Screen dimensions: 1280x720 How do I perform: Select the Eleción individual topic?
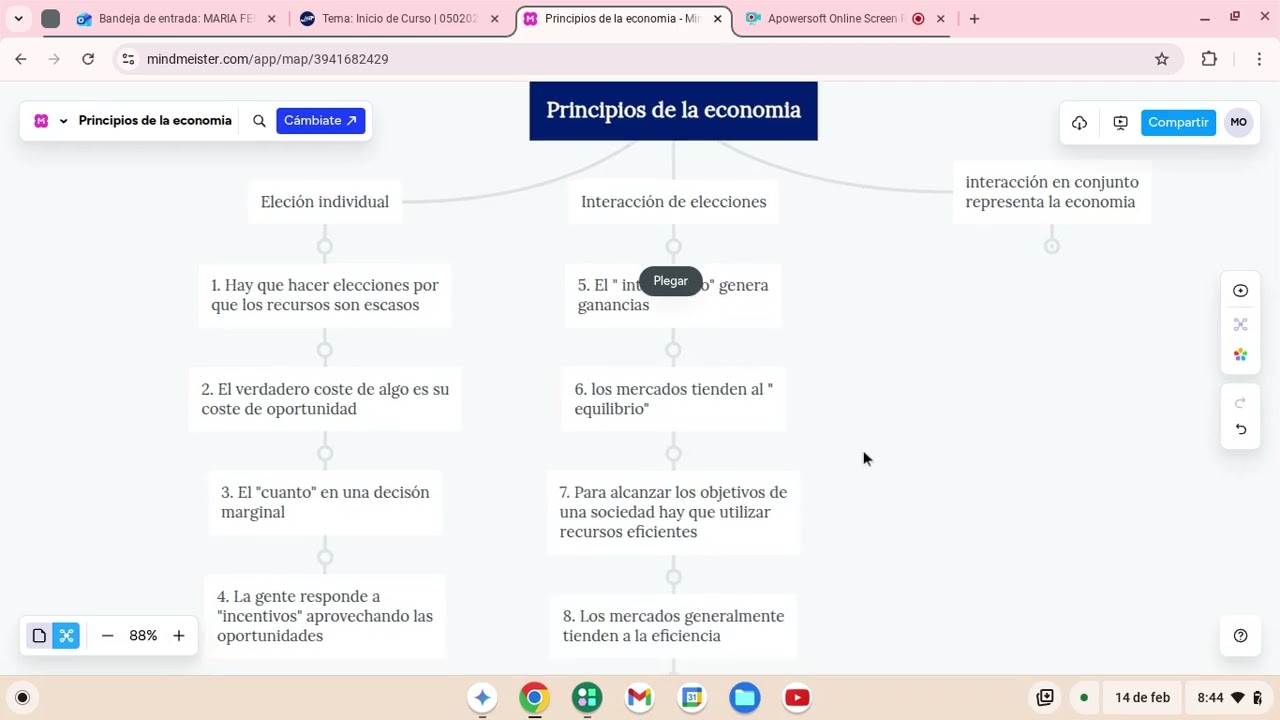click(325, 202)
